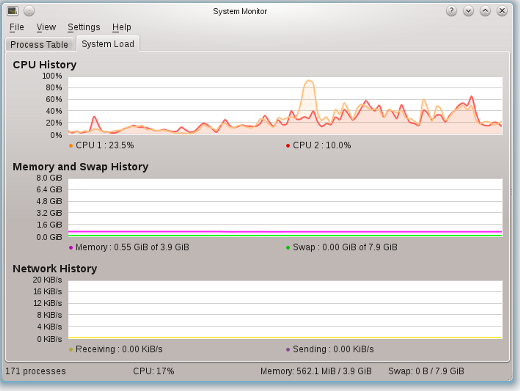520x391 pixels.
Task: Click the orange CPU 1 legend dot
Action: point(71,146)
